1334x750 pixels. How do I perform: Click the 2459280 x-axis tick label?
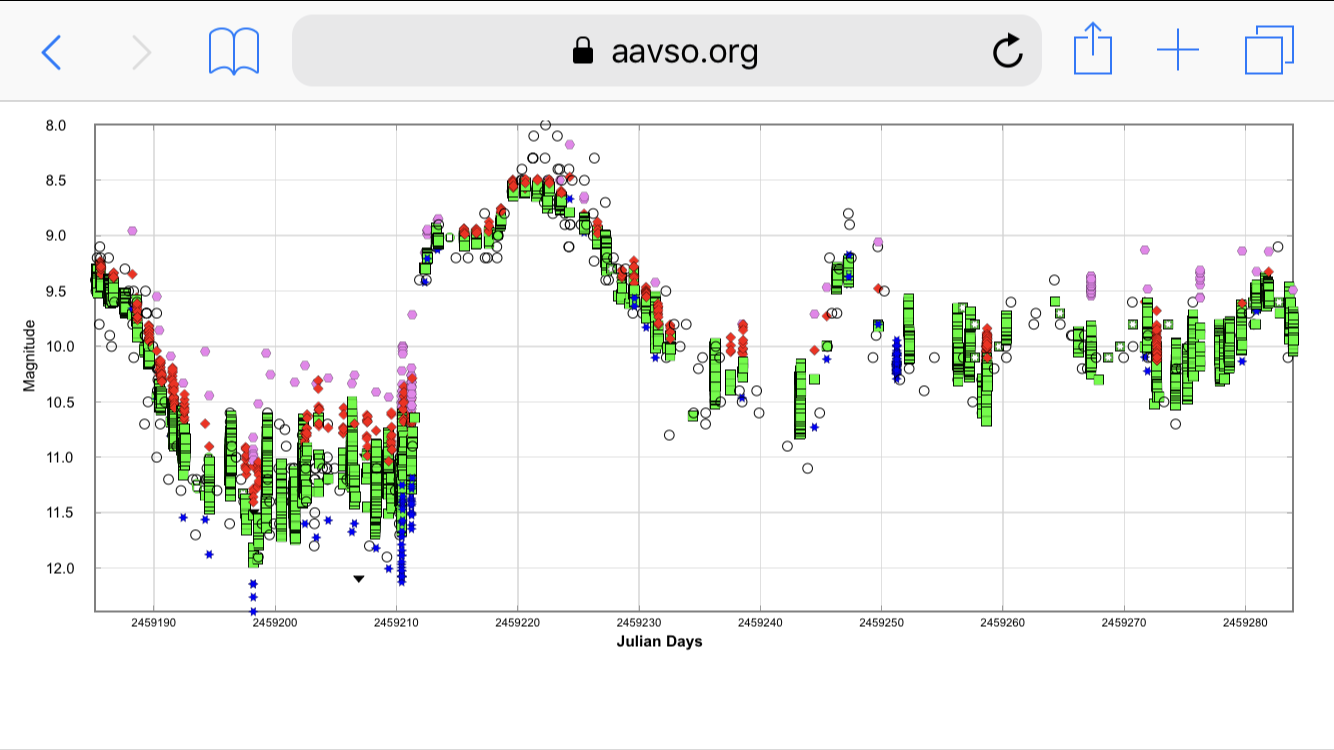pyautogui.click(x=1245, y=623)
